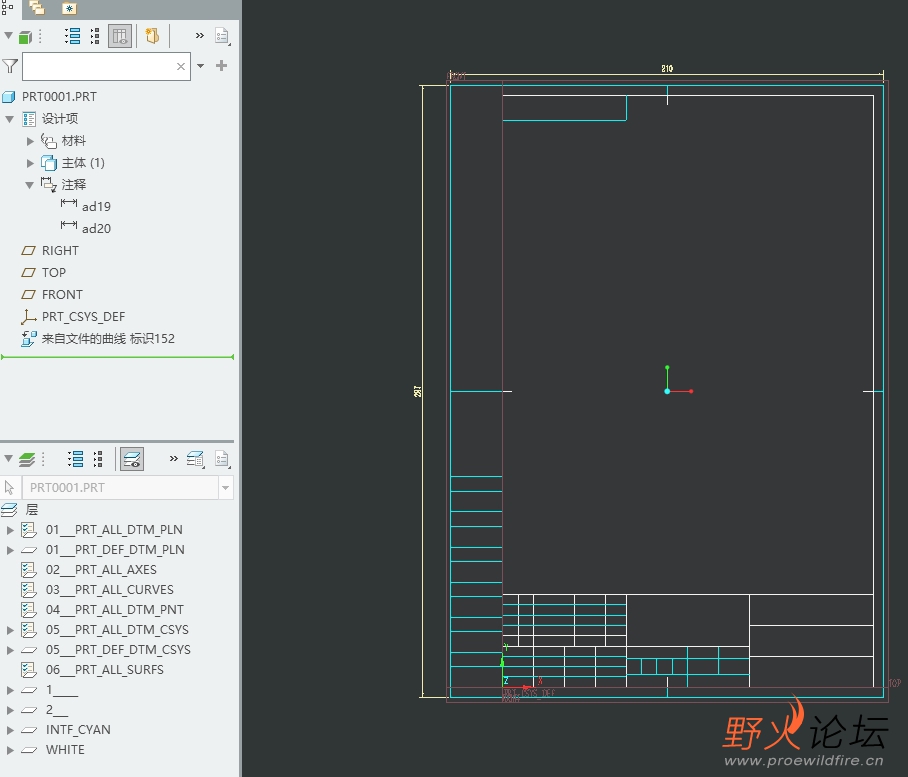
Task: Click the selection arrow icon beside PRT0001.PRT
Action: point(10,488)
